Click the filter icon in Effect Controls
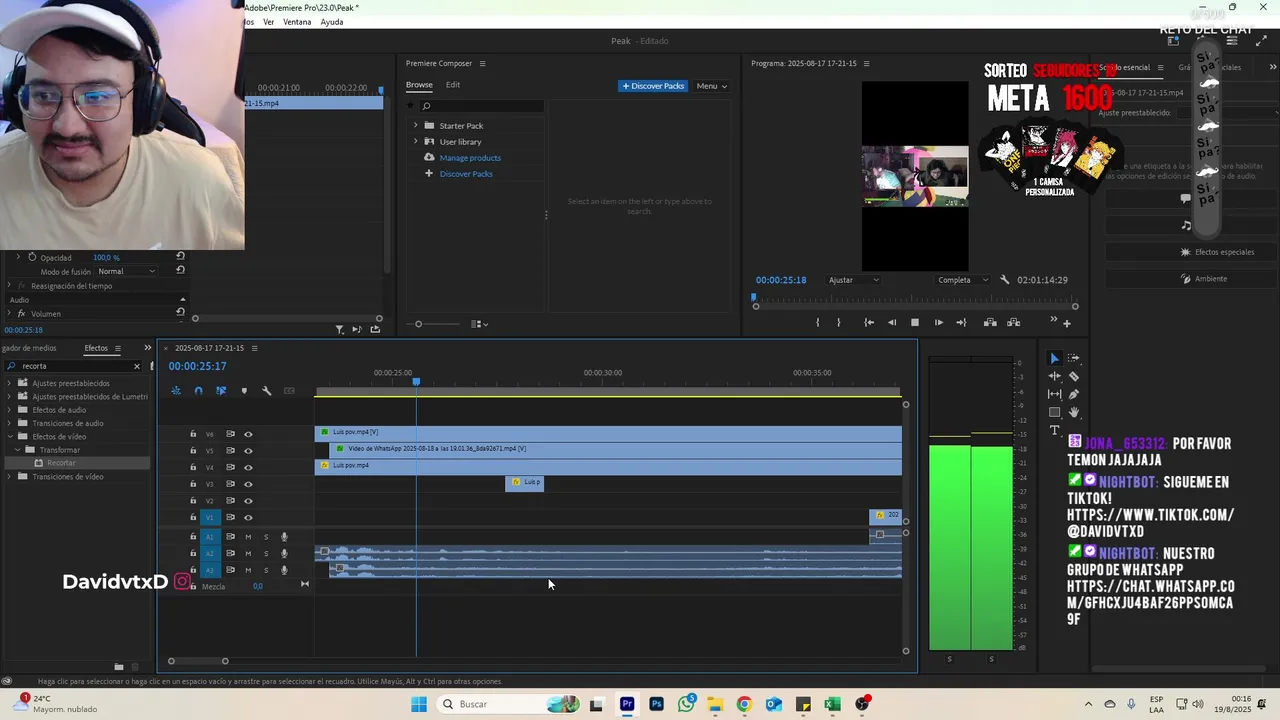The height and width of the screenshot is (720, 1280). coord(339,329)
